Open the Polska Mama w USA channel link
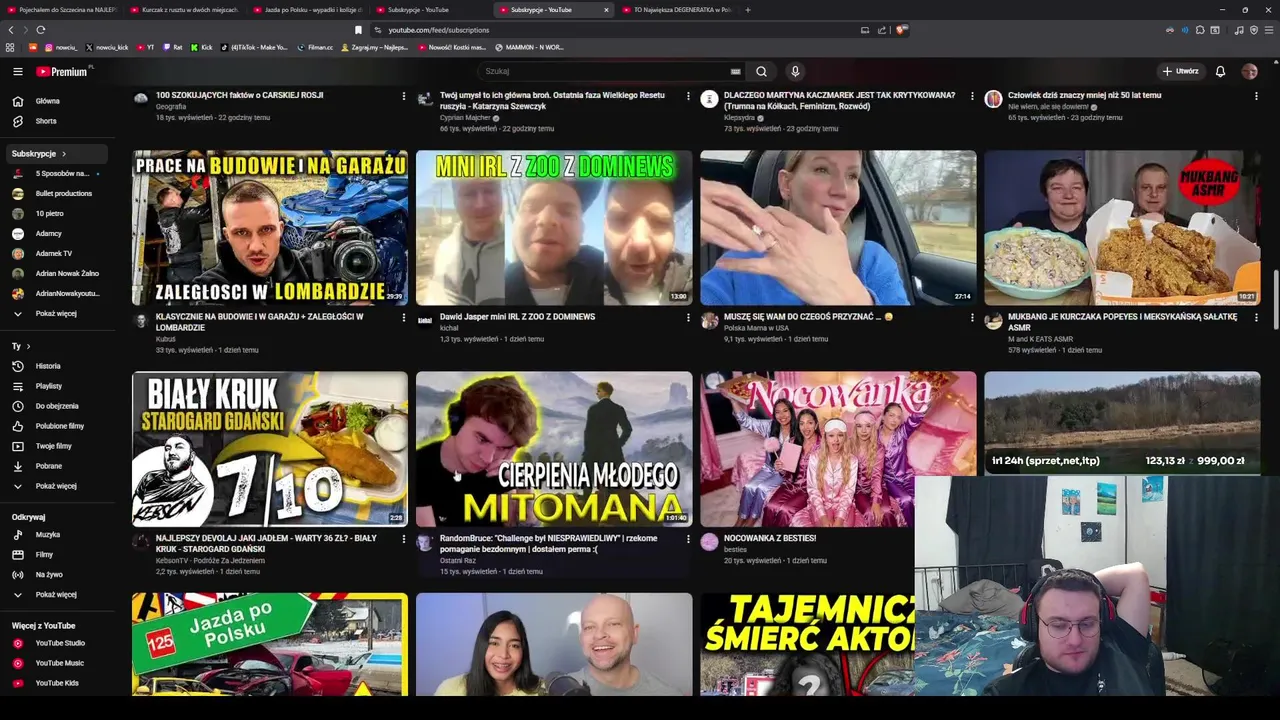 click(756, 328)
